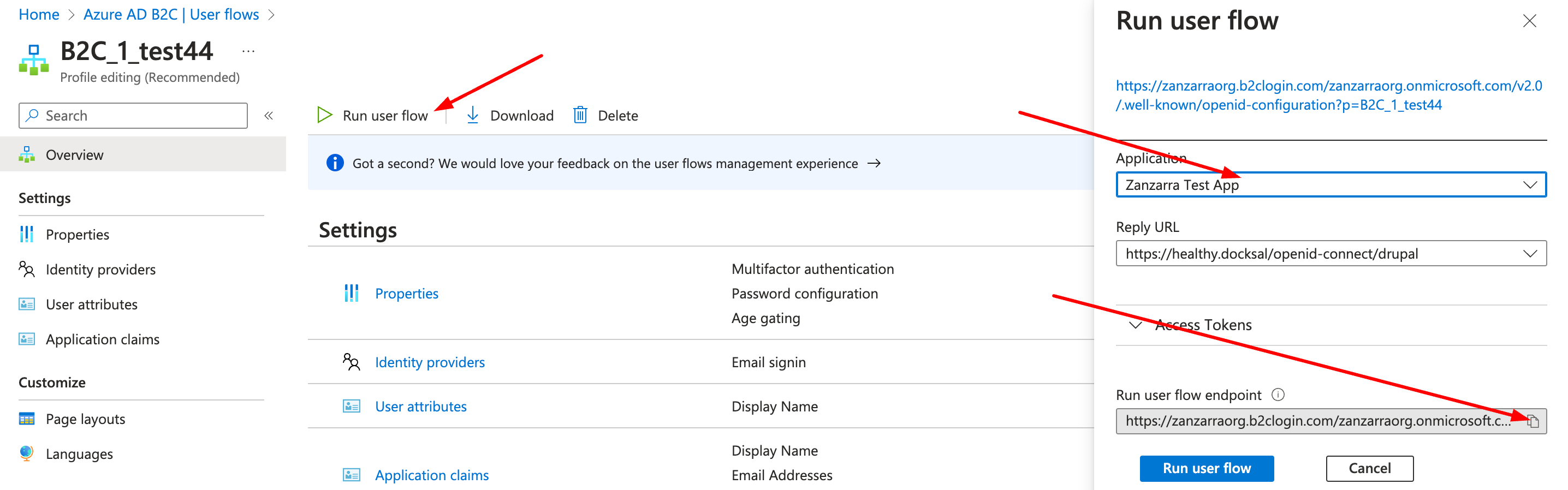Viewport: 1568px width, 490px height.
Task: Click the Run user flow toolbar label
Action: click(385, 115)
